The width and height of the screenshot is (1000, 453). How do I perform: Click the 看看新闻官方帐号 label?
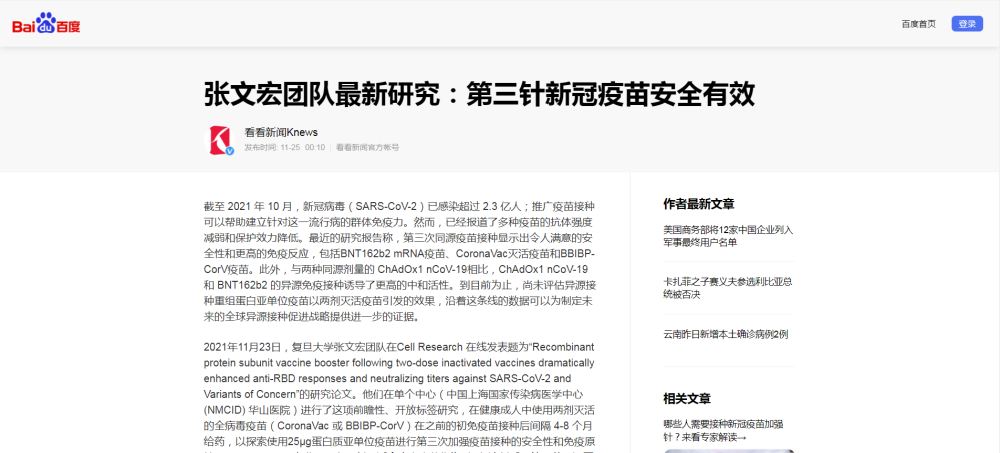pyautogui.click(x=367, y=147)
